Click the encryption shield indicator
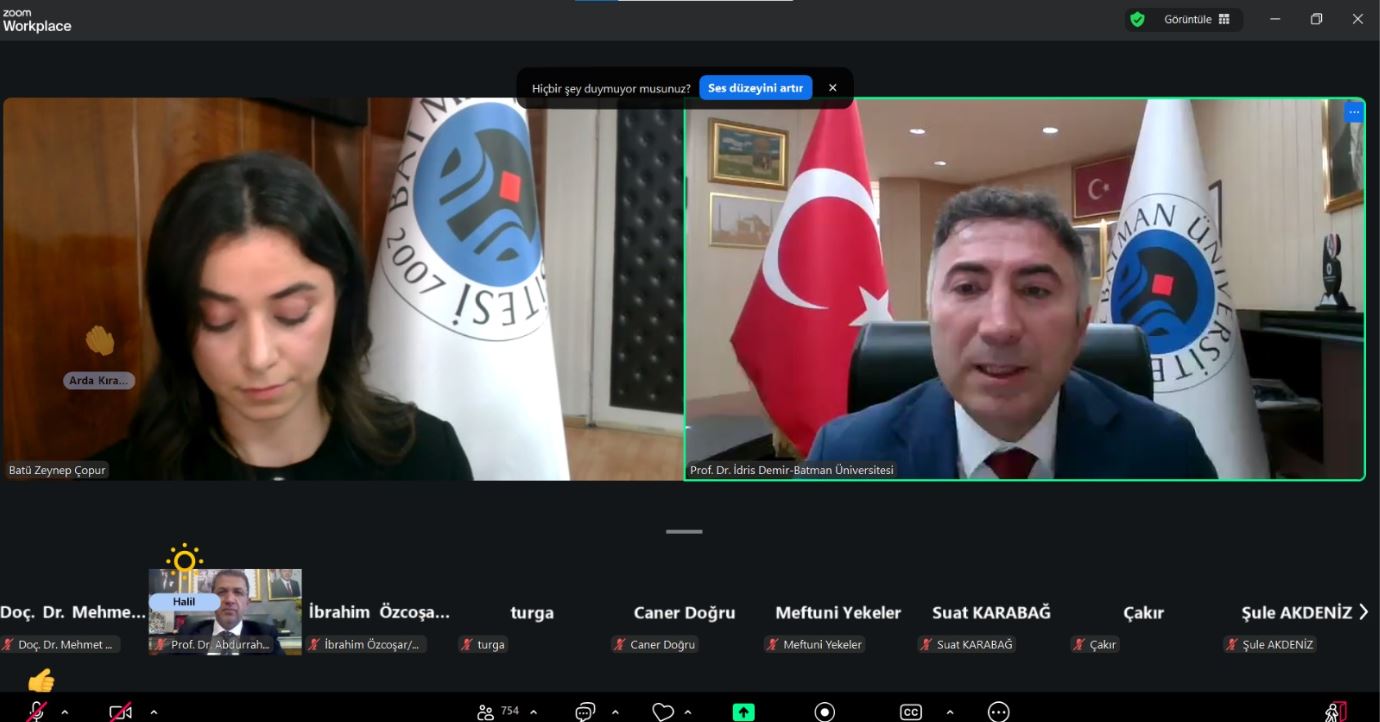Viewport: 1380px width, 722px height. pyautogui.click(x=1137, y=19)
